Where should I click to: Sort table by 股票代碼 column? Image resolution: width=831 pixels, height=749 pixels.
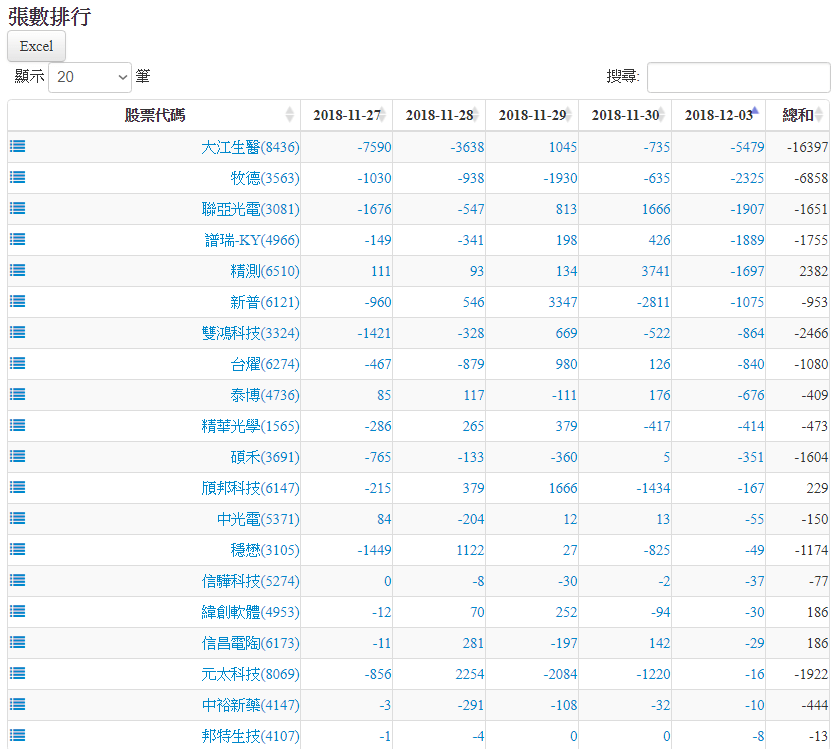(154, 115)
